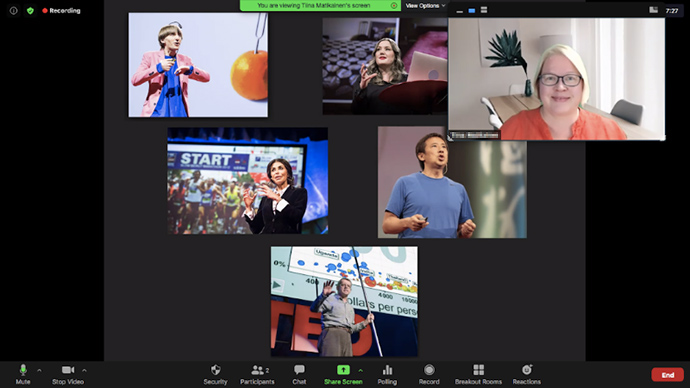Mute the microphone
This screenshot has height=388, width=690.
23,374
